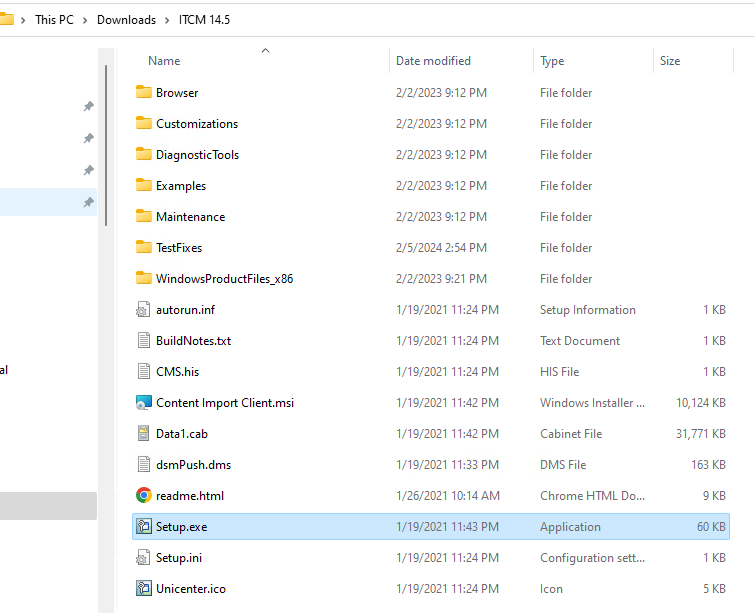Sort files by the Type column header
This screenshot has height=613, width=754.
pos(552,61)
